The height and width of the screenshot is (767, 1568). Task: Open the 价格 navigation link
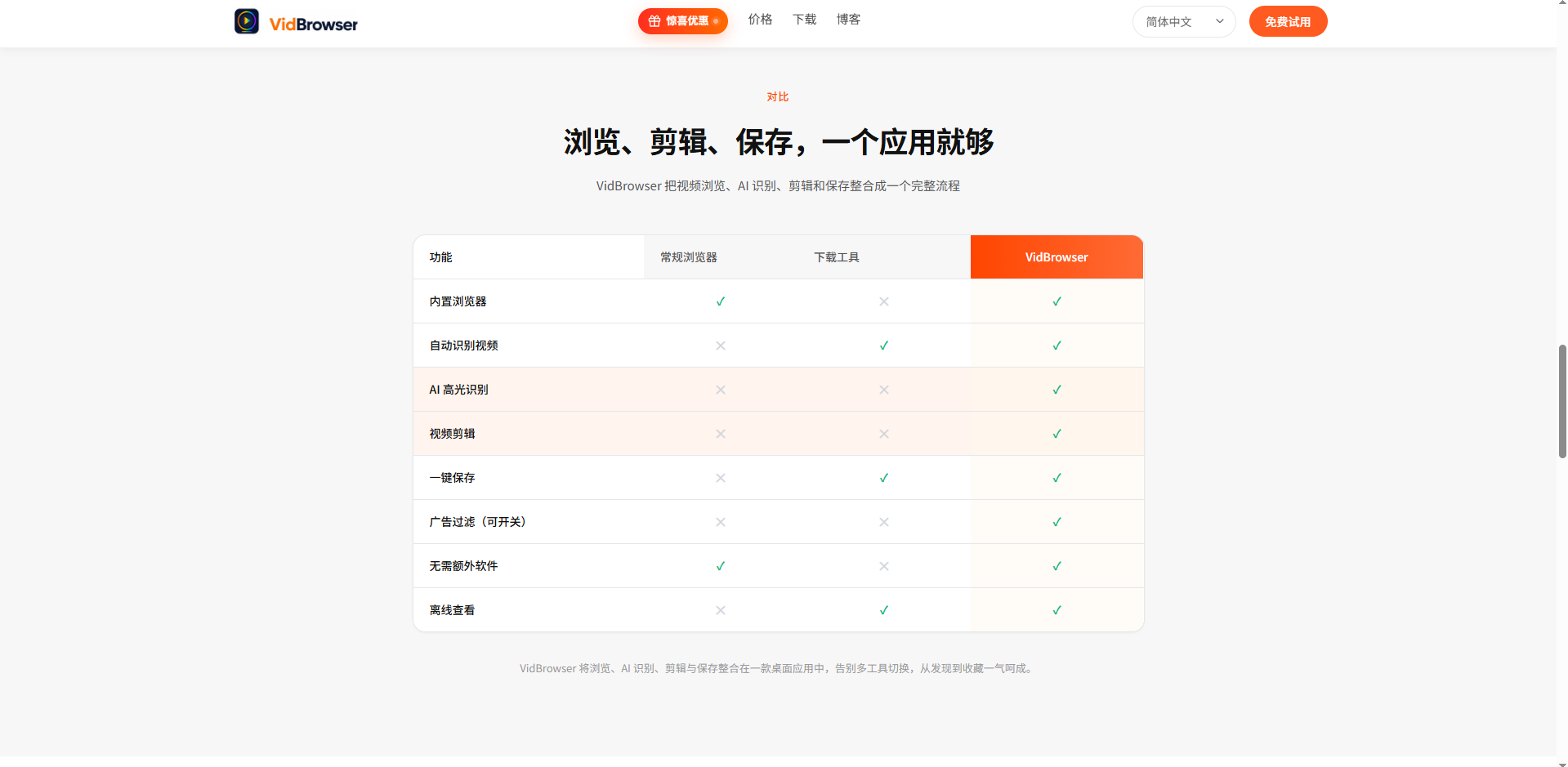[760, 20]
